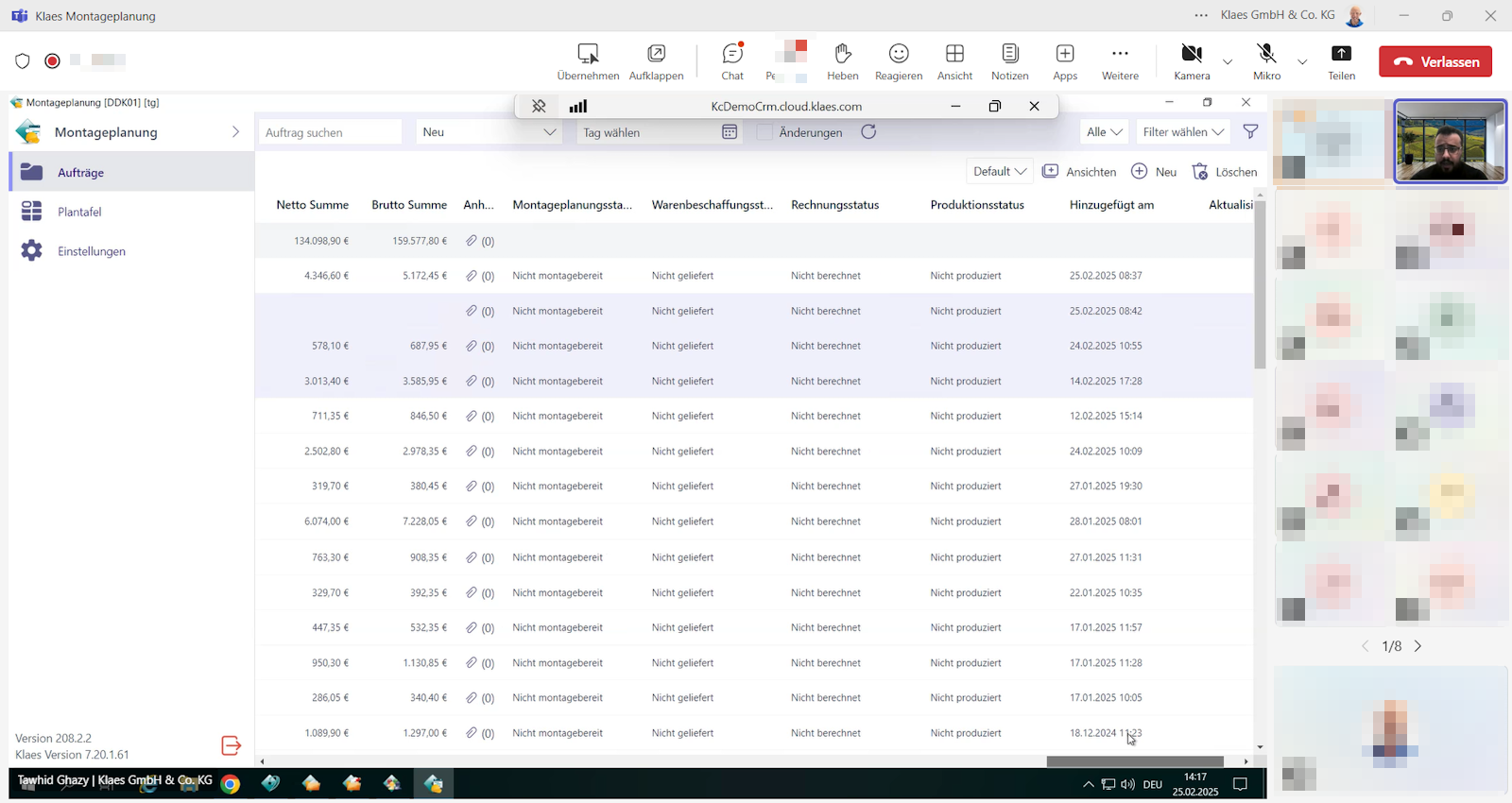Expand the camera options arrow

tap(1228, 61)
